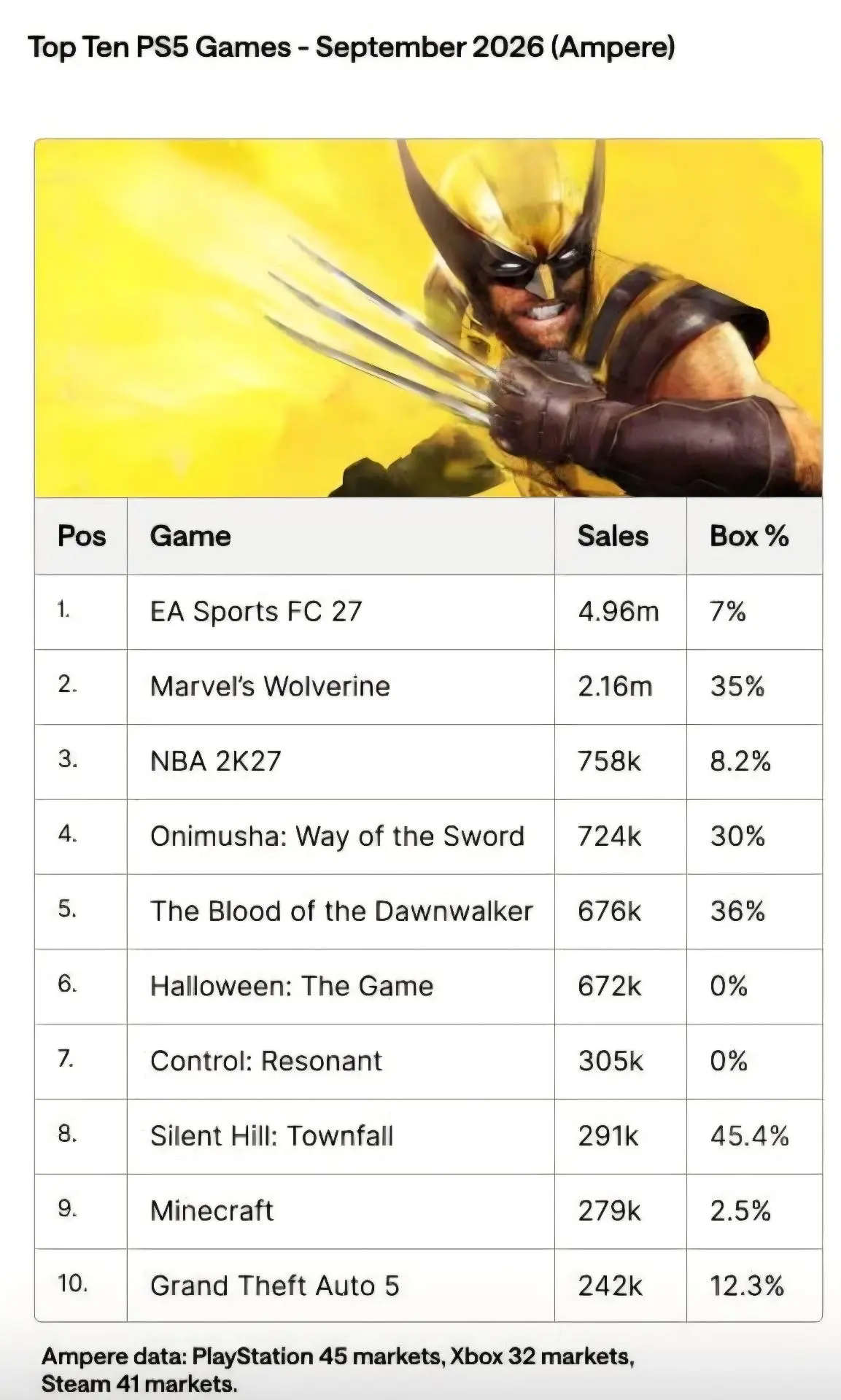Click EA Sports FC 27 game name
Screen dimensions: 841x1400
point(256,611)
